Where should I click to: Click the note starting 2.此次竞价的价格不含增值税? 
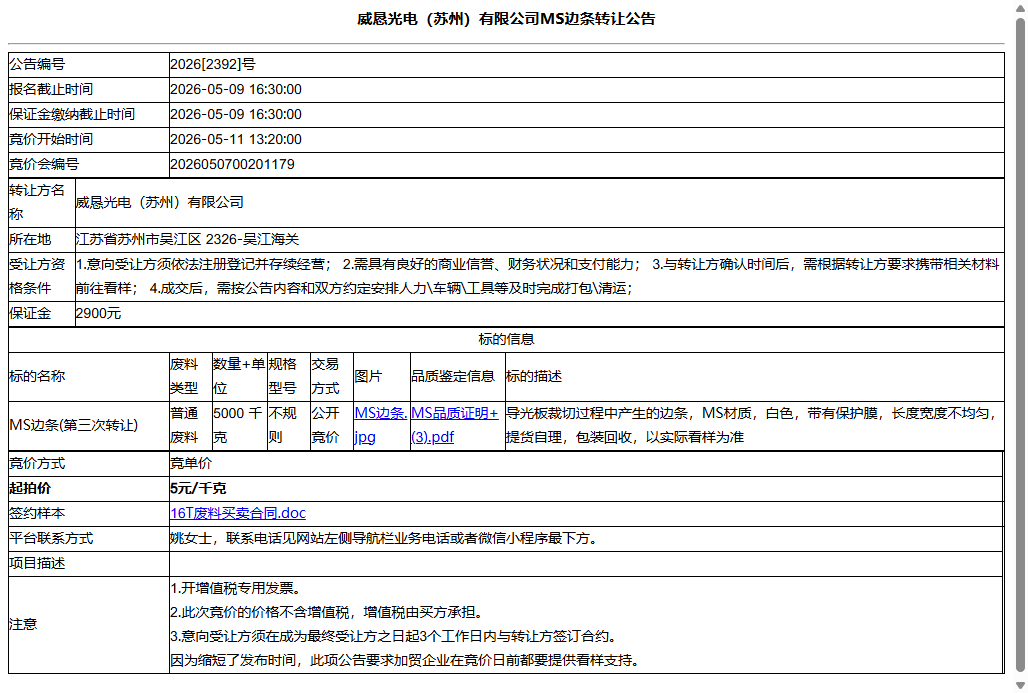point(328,612)
